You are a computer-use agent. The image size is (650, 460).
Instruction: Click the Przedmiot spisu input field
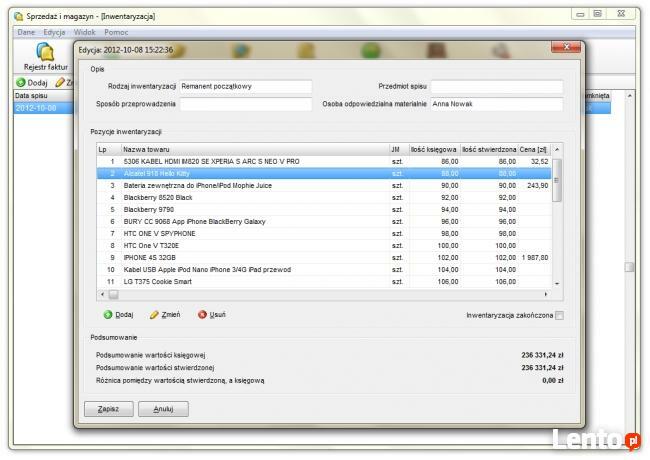pos(496,87)
